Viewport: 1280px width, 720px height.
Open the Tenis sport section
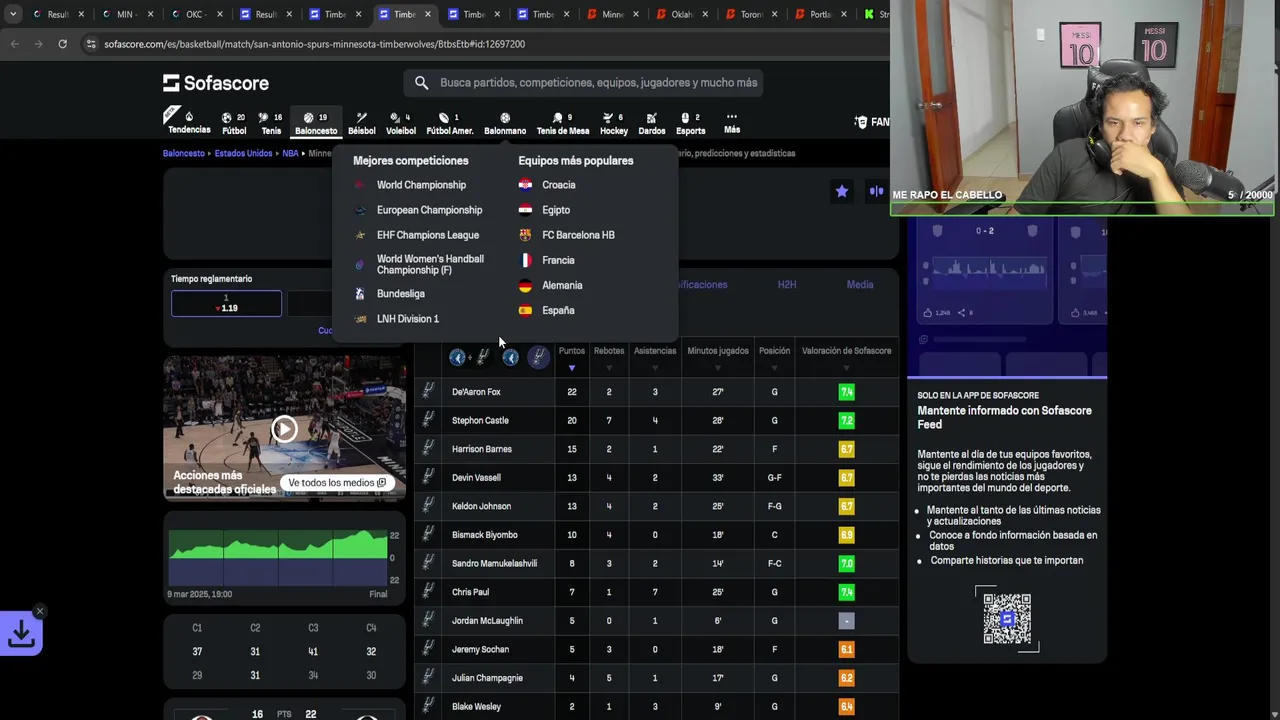click(x=271, y=123)
